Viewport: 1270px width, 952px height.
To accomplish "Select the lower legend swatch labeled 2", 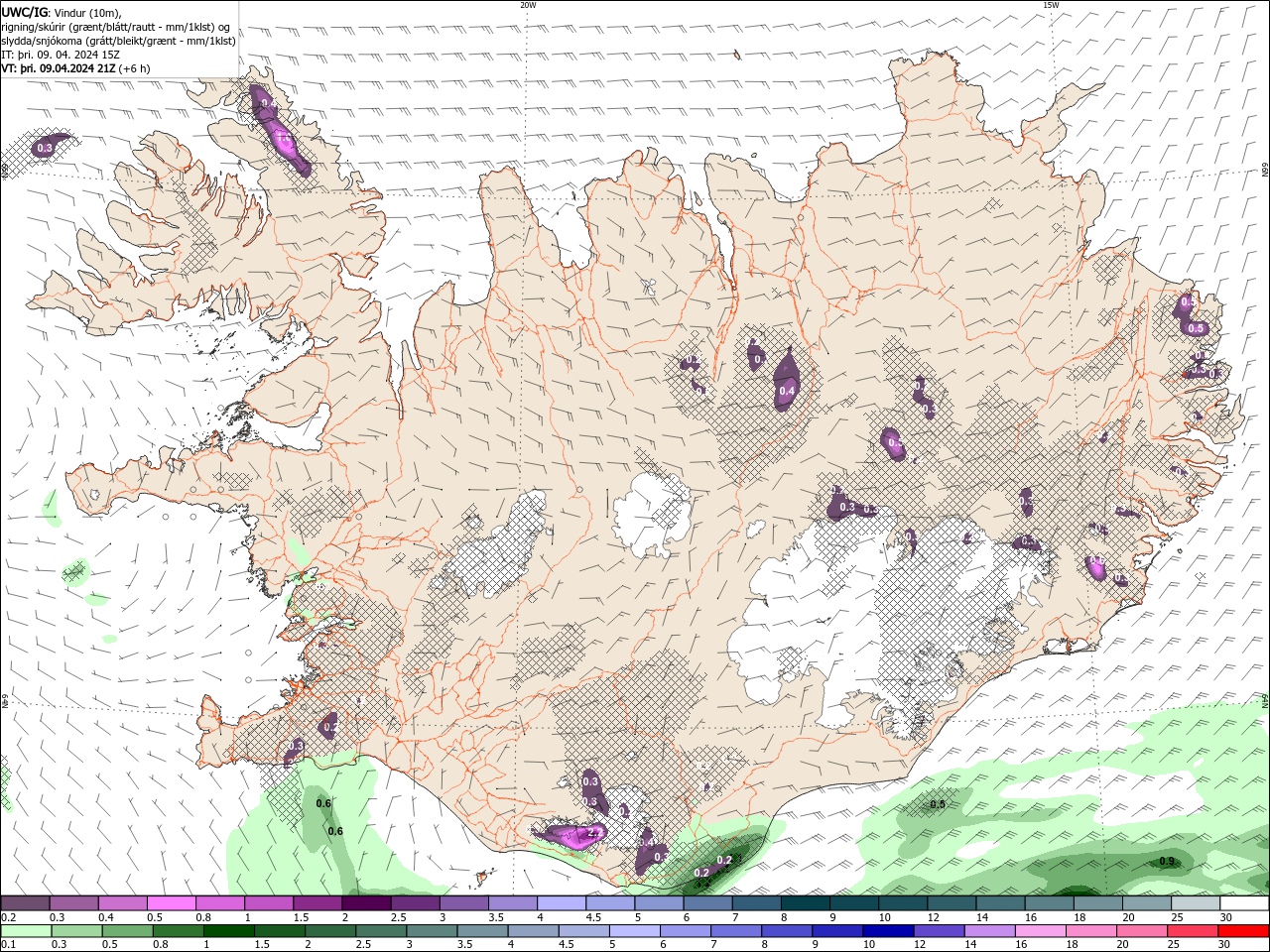I will pyautogui.click(x=330, y=931).
